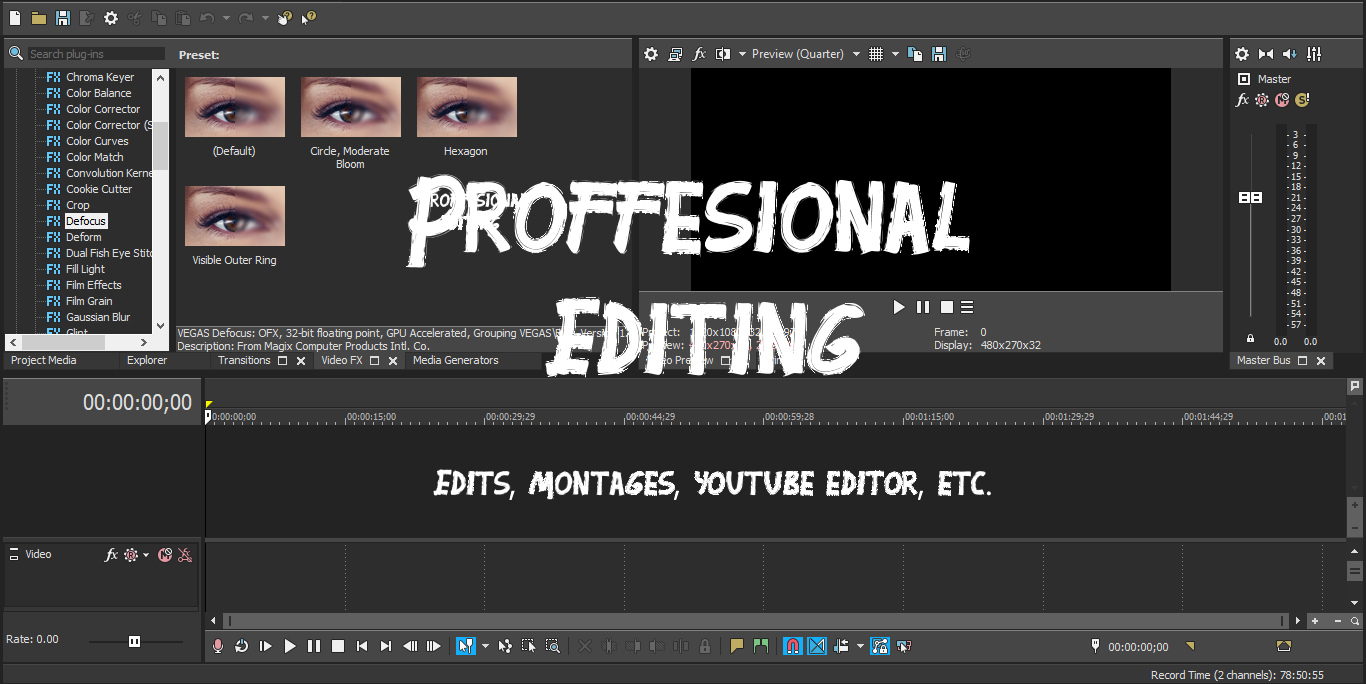Open Track FX on the Video track
This screenshot has width=1366, height=684.
click(111, 555)
